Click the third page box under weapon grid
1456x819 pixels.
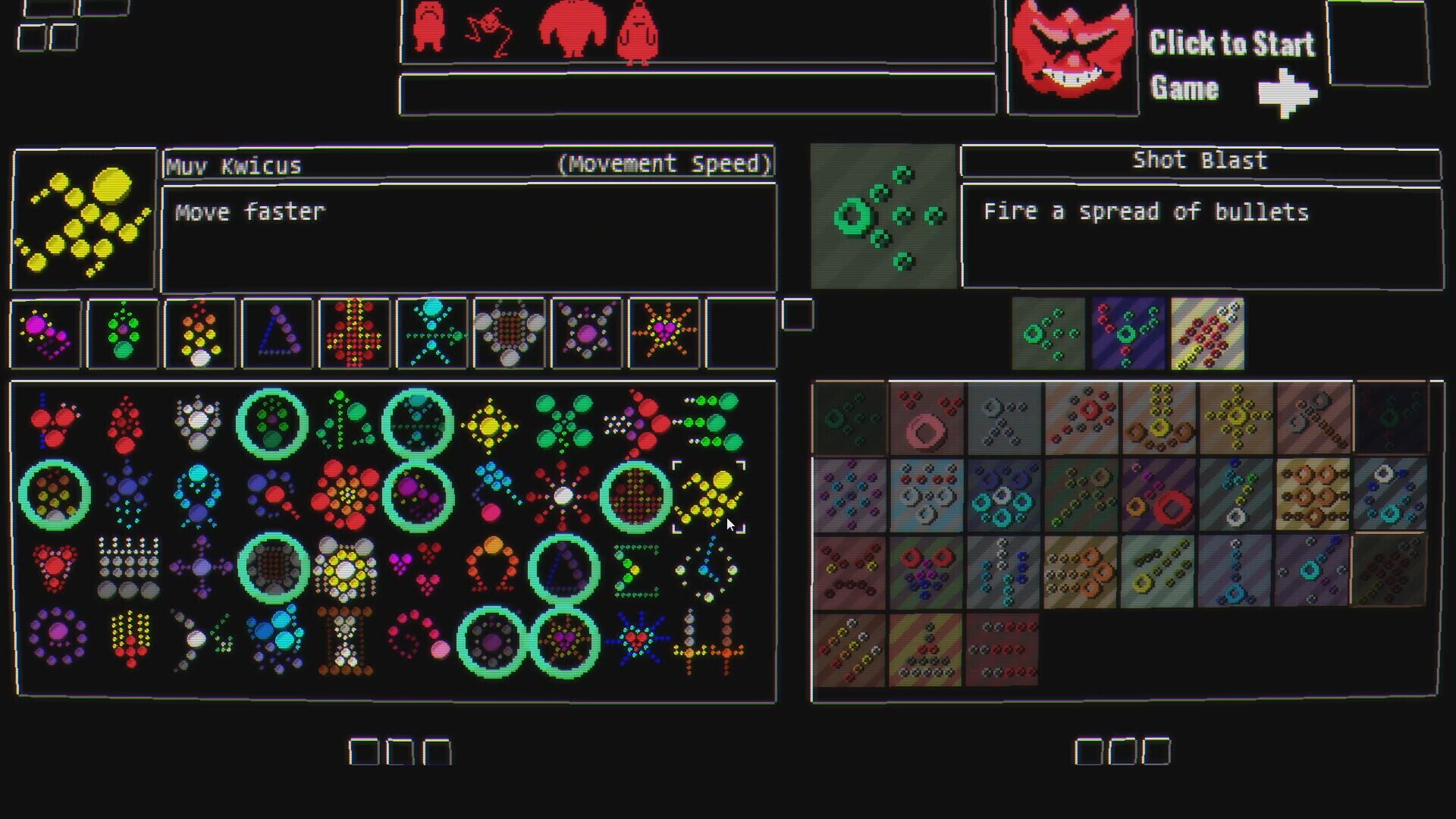click(1156, 751)
